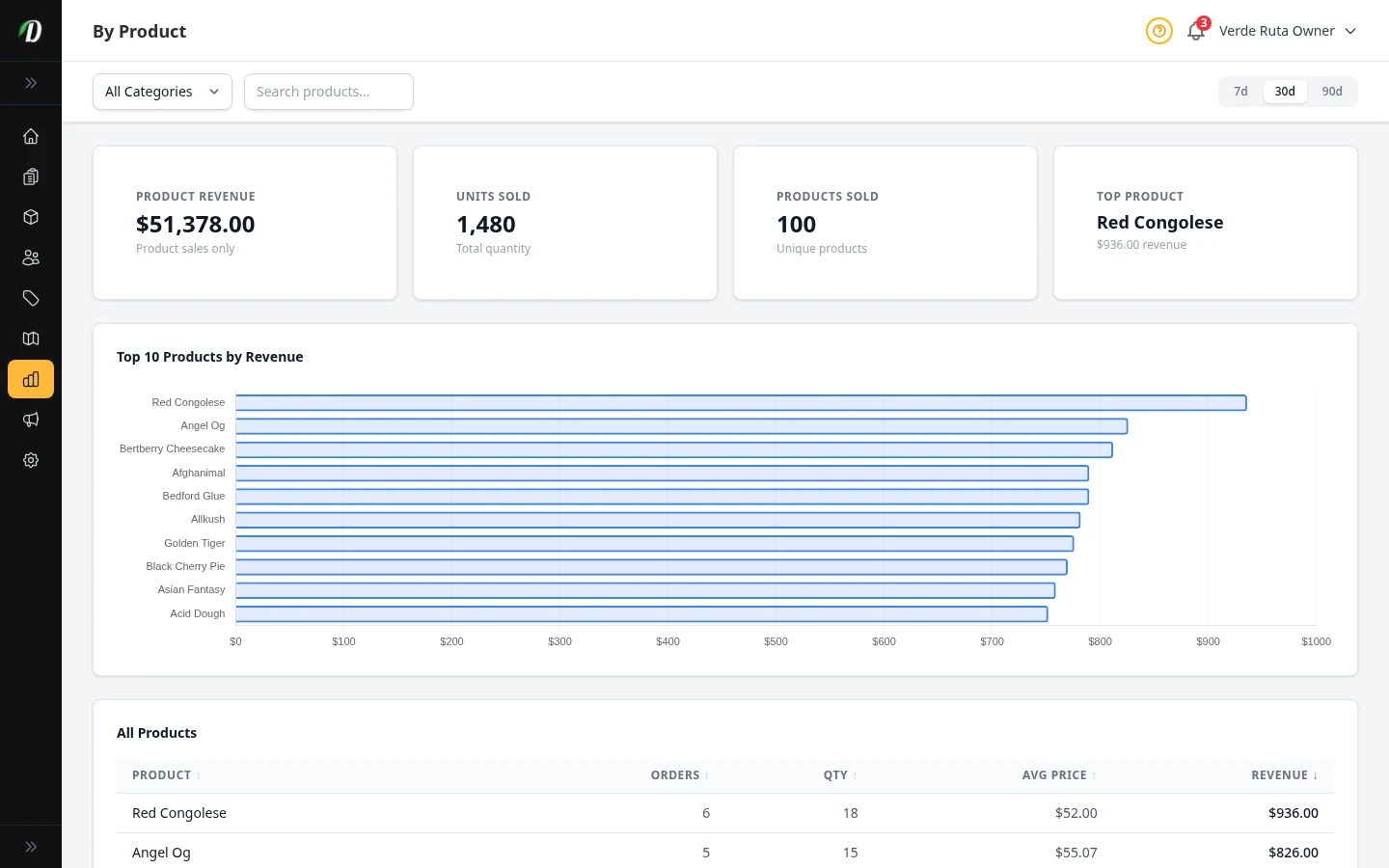Open Help via the question mark icon
The height and width of the screenshot is (868, 1389).
(x=1159, y=31)
